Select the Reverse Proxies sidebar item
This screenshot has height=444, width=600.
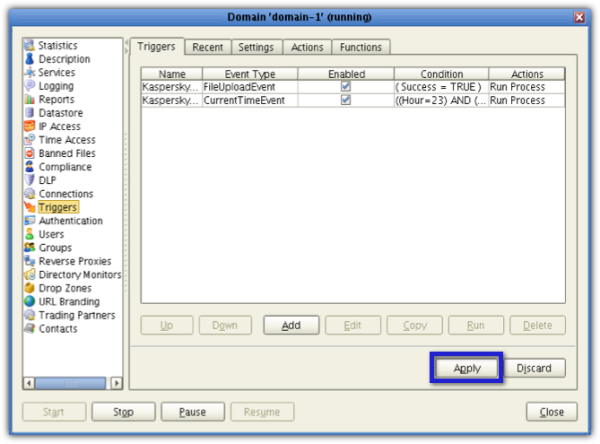pyautogui.click(x=76, y=261)
